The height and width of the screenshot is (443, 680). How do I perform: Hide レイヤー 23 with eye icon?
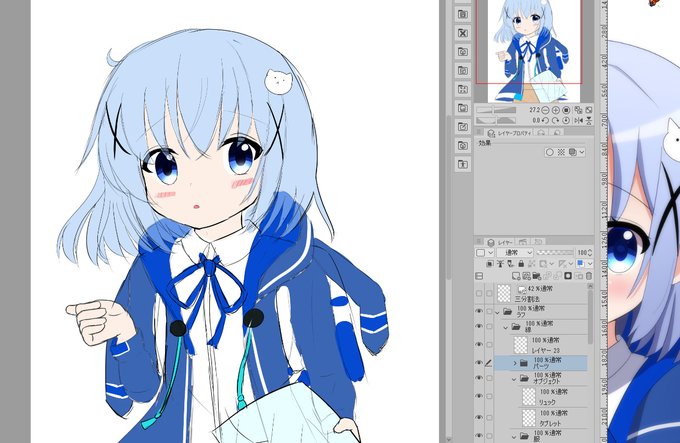tap(479, 345)
